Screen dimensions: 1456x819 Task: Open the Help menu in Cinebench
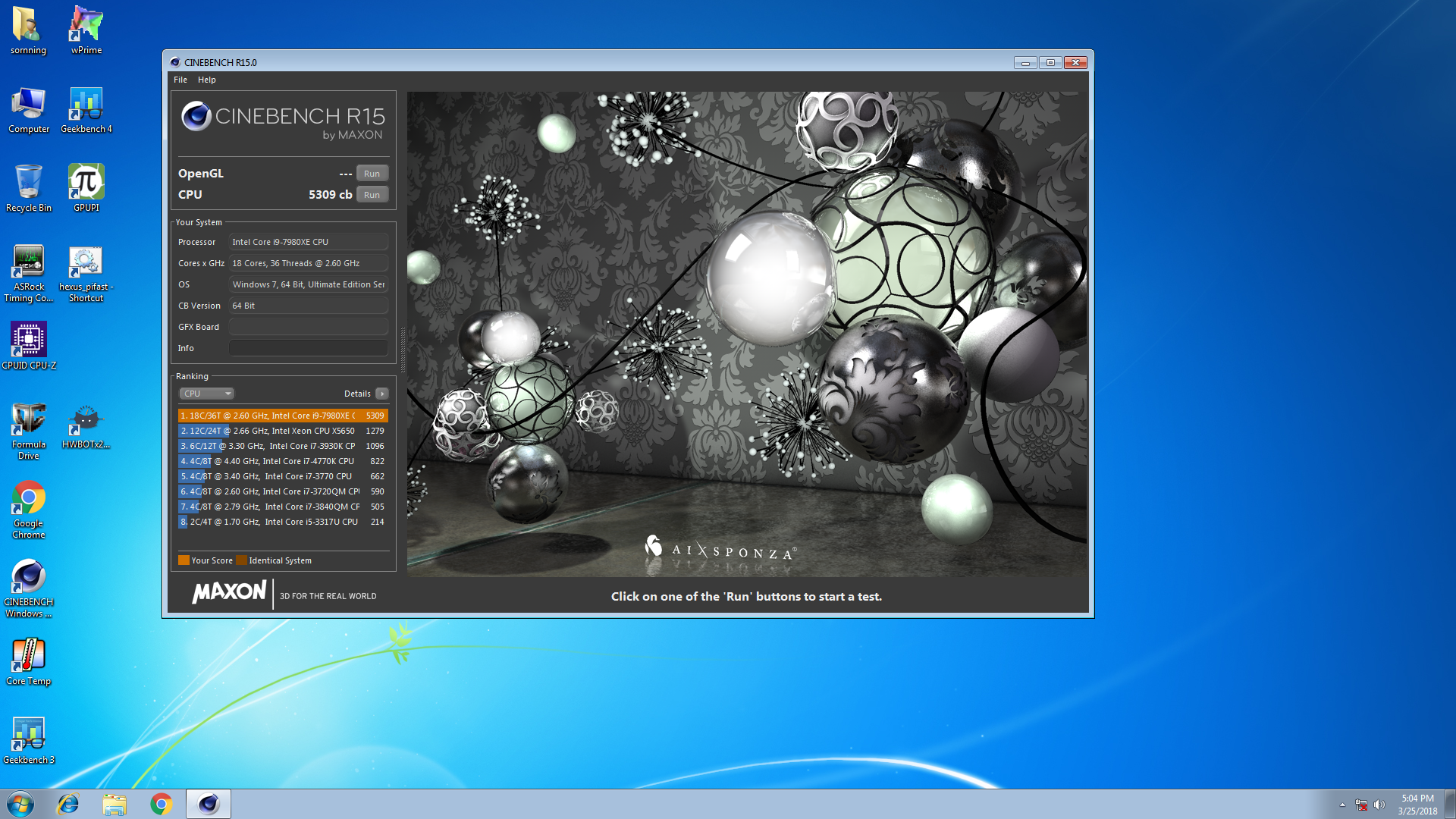(207, 80)
